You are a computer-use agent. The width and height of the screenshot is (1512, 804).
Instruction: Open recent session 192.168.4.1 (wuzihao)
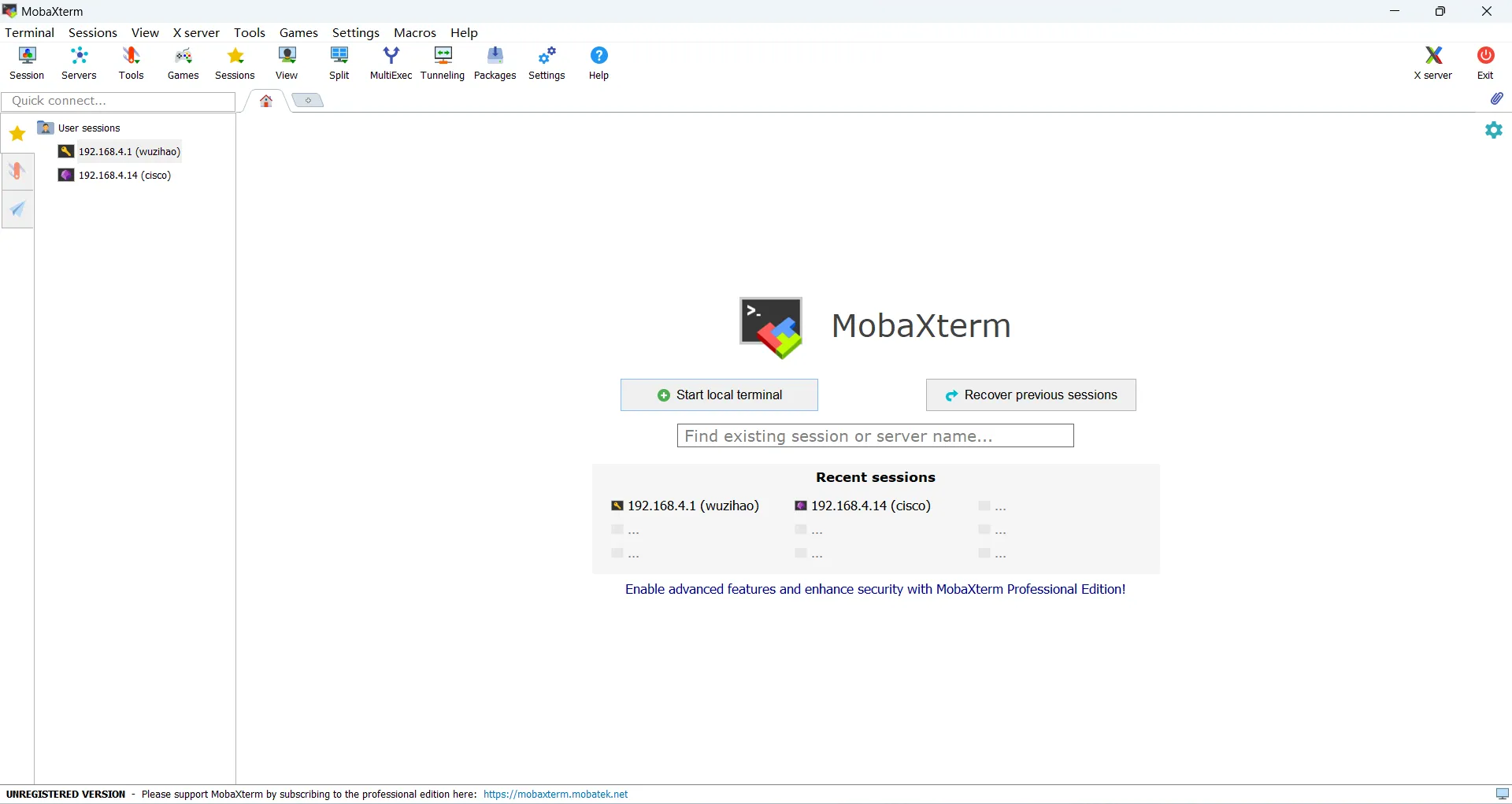pos(685,506)
